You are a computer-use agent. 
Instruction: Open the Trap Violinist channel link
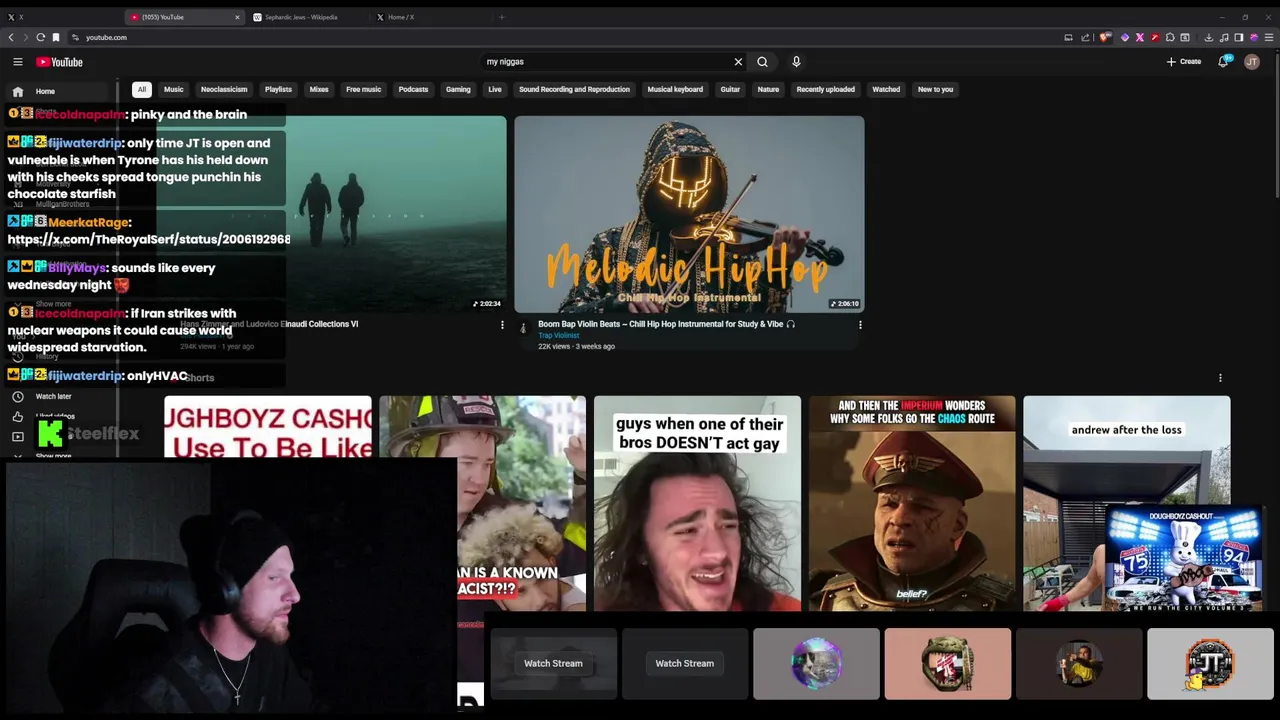pos(558,335)
